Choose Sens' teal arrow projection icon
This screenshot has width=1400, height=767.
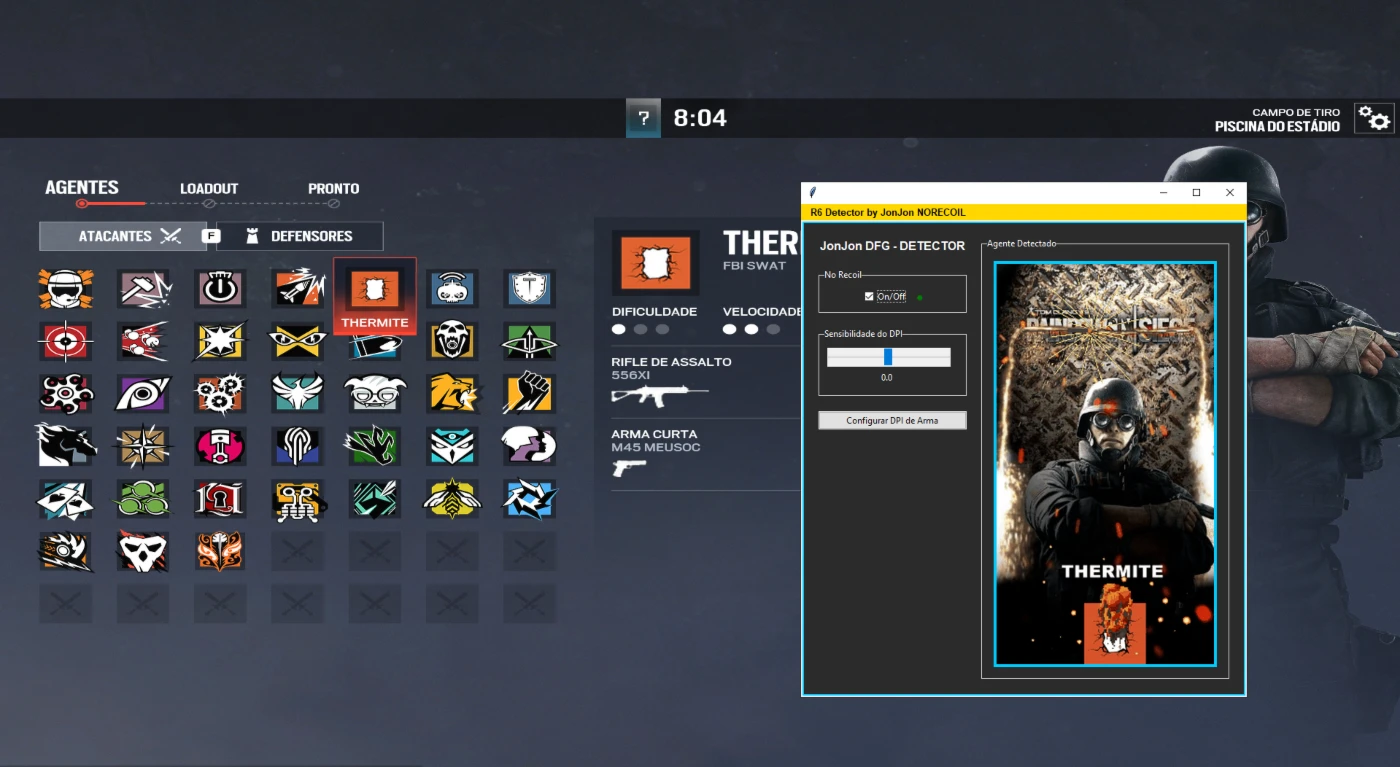click(x=375, y=499)
